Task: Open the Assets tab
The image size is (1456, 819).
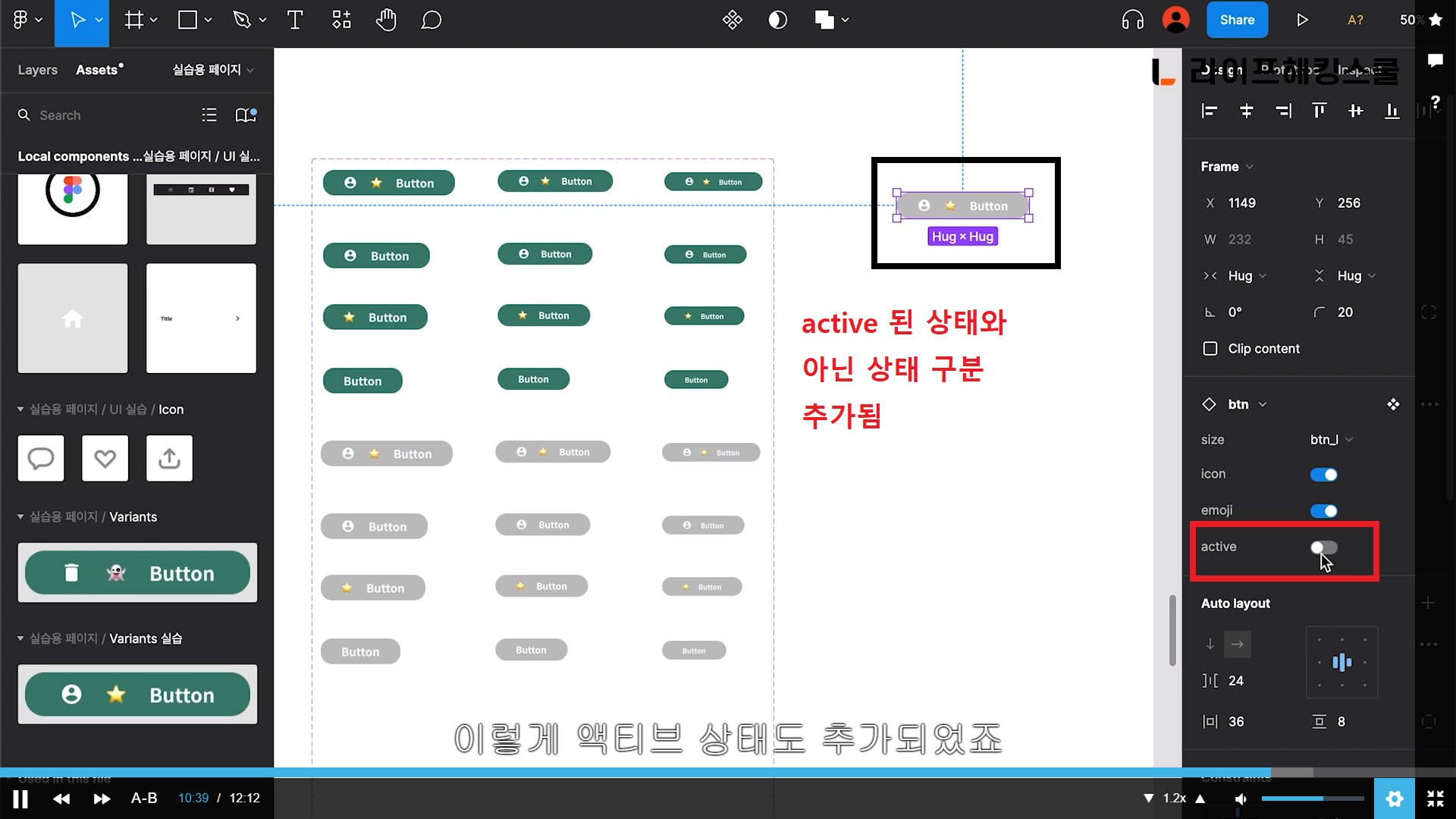Action: [x=97, y=70]
